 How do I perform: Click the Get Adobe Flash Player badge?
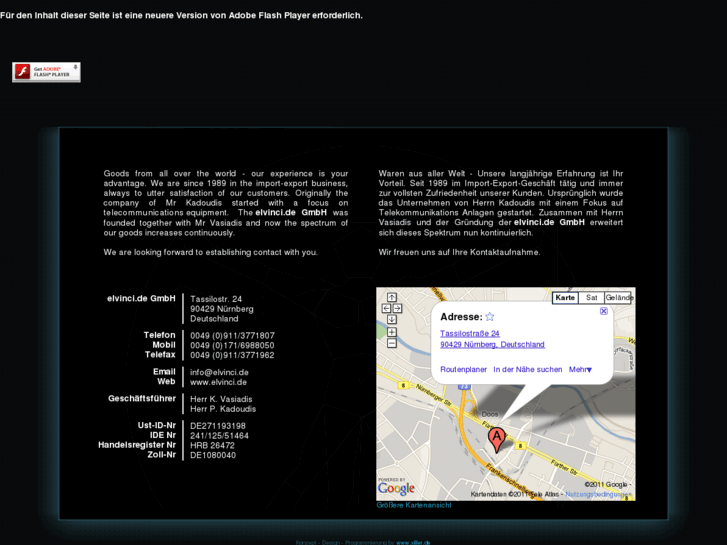[x=46, y=72]
